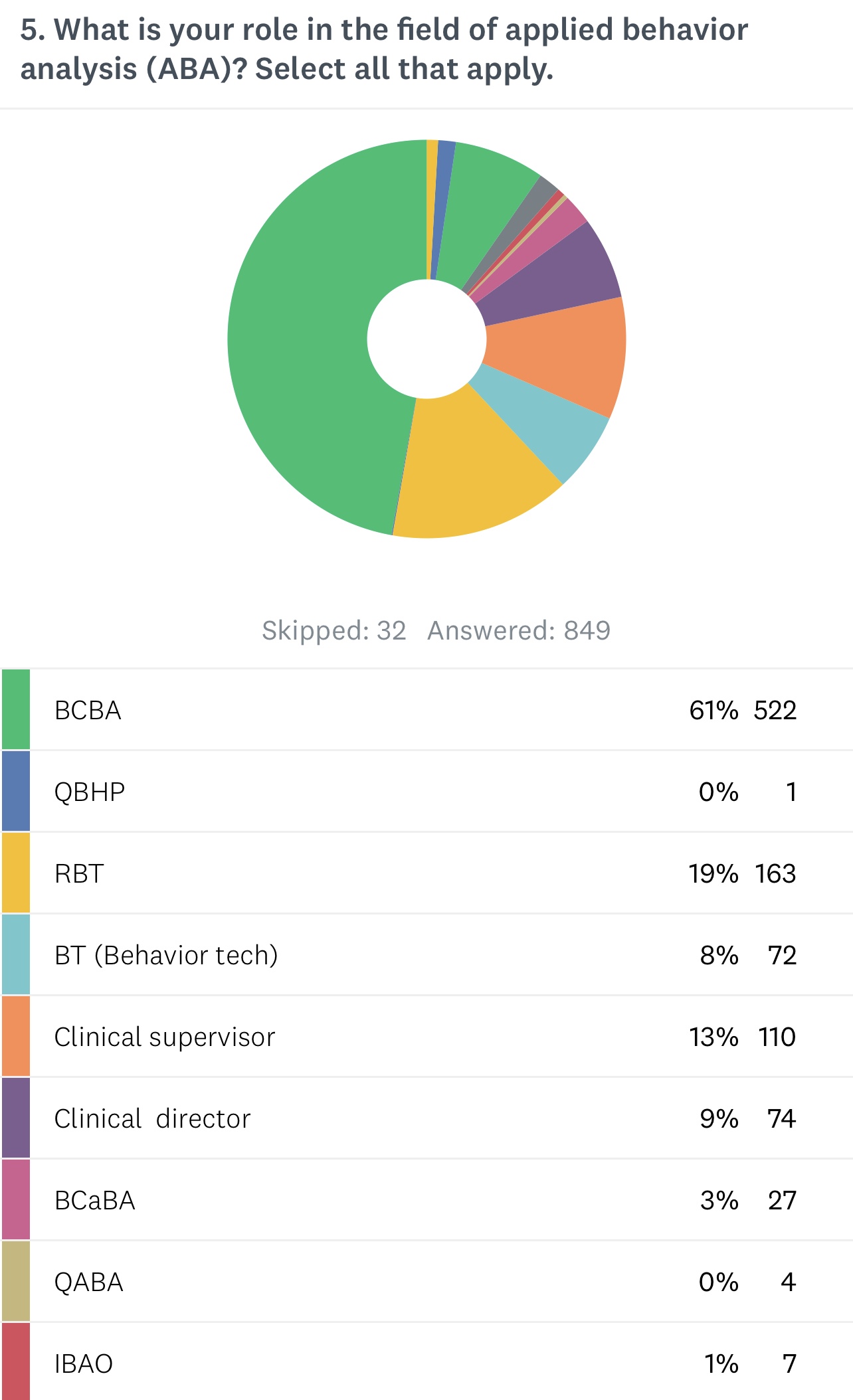The image size is (853, 1400).
Task: Click the Clinical supervisor row label
Action: pyautogui.click(x=165, y=1037)
